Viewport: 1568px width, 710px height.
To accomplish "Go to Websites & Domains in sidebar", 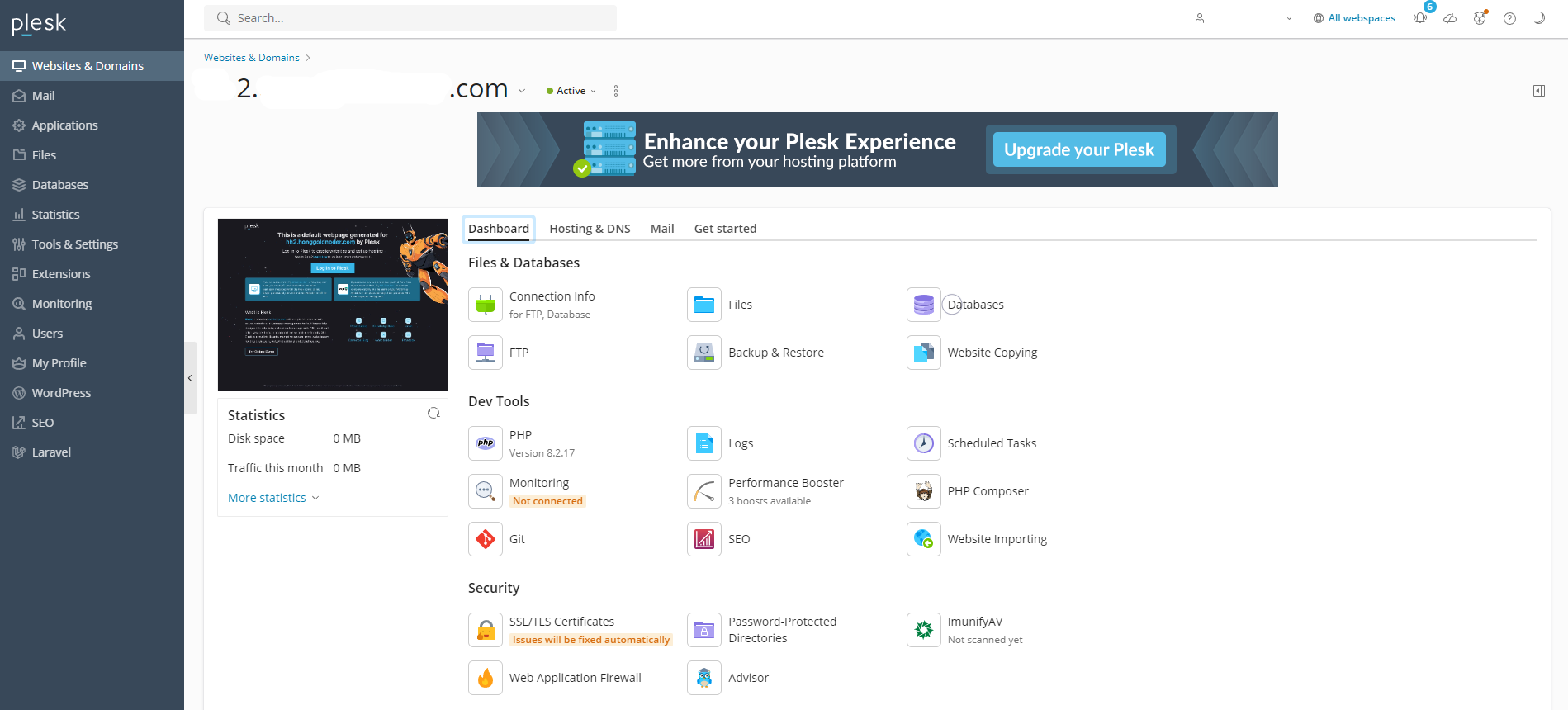I will 92,66.
